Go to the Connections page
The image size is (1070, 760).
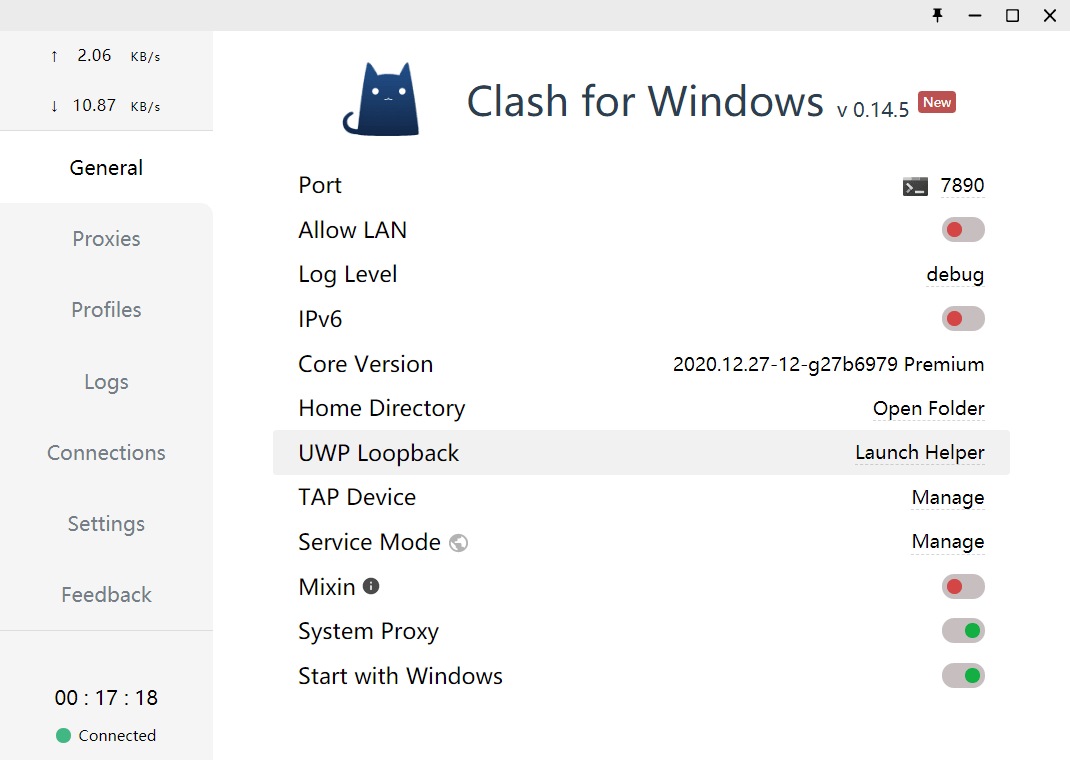(x=106, y=453)
